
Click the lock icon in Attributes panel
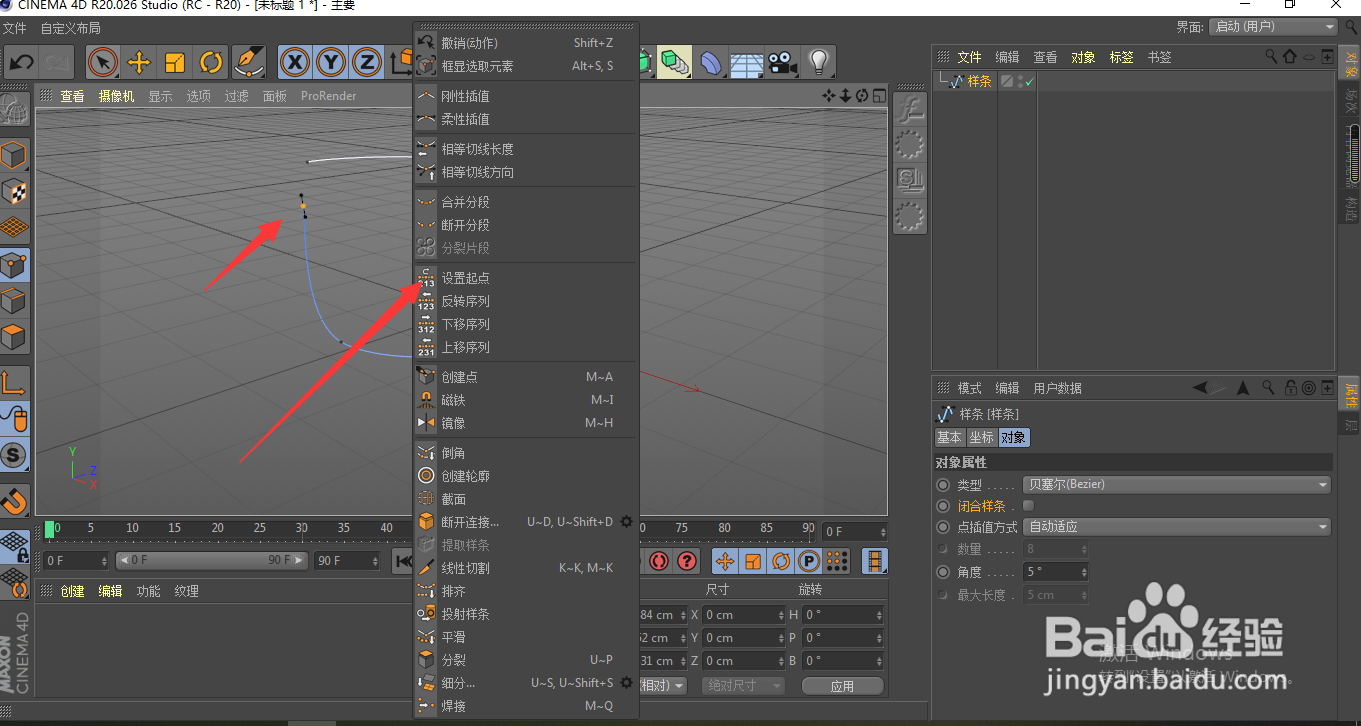point(1291,388)
